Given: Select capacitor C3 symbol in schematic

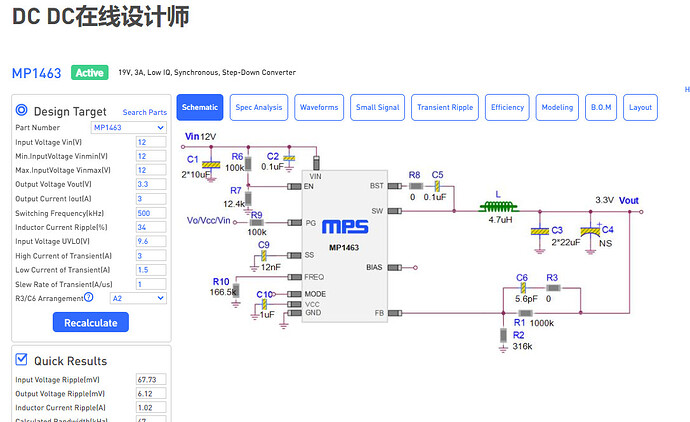Looking at the screenshot, I should [x=540, y=231].
